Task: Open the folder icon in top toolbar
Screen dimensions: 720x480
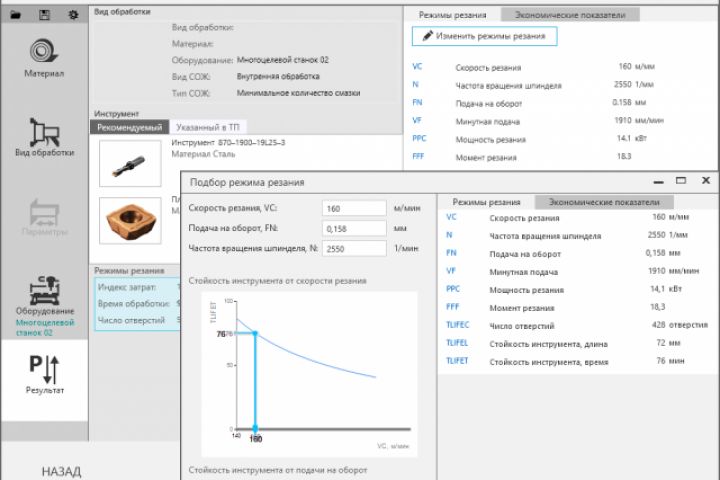Action: pyautogui.click(x=16, y=15)
